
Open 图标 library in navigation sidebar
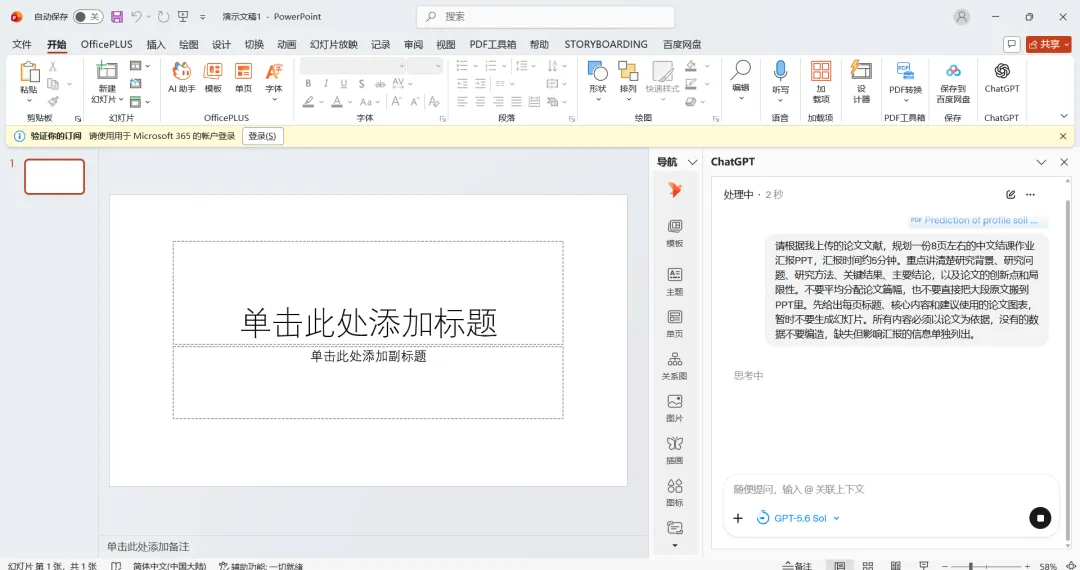[x=674, y=493]
